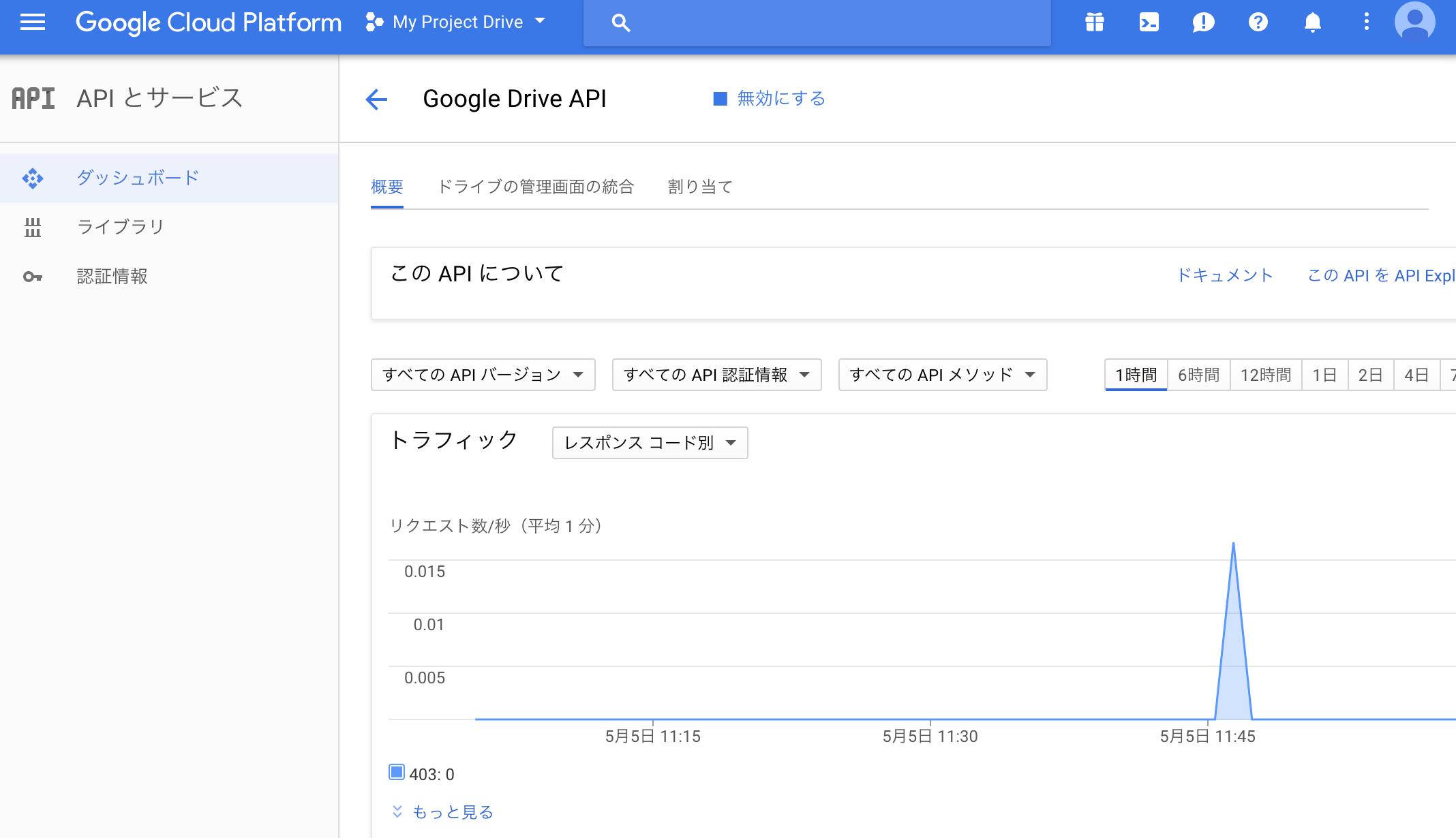Click the search bar field
The image size is (1456, 838).
pyautogui.click(x=818, y=22)
